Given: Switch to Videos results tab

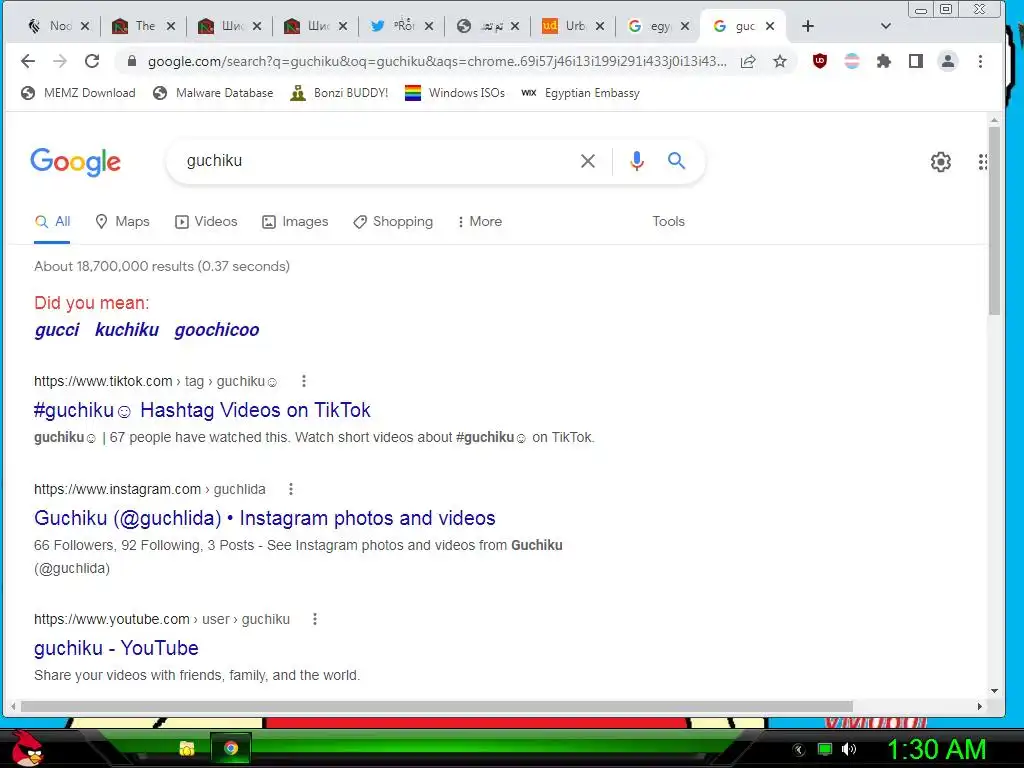Looking at the screenshot, I should [x=206, y=221].
